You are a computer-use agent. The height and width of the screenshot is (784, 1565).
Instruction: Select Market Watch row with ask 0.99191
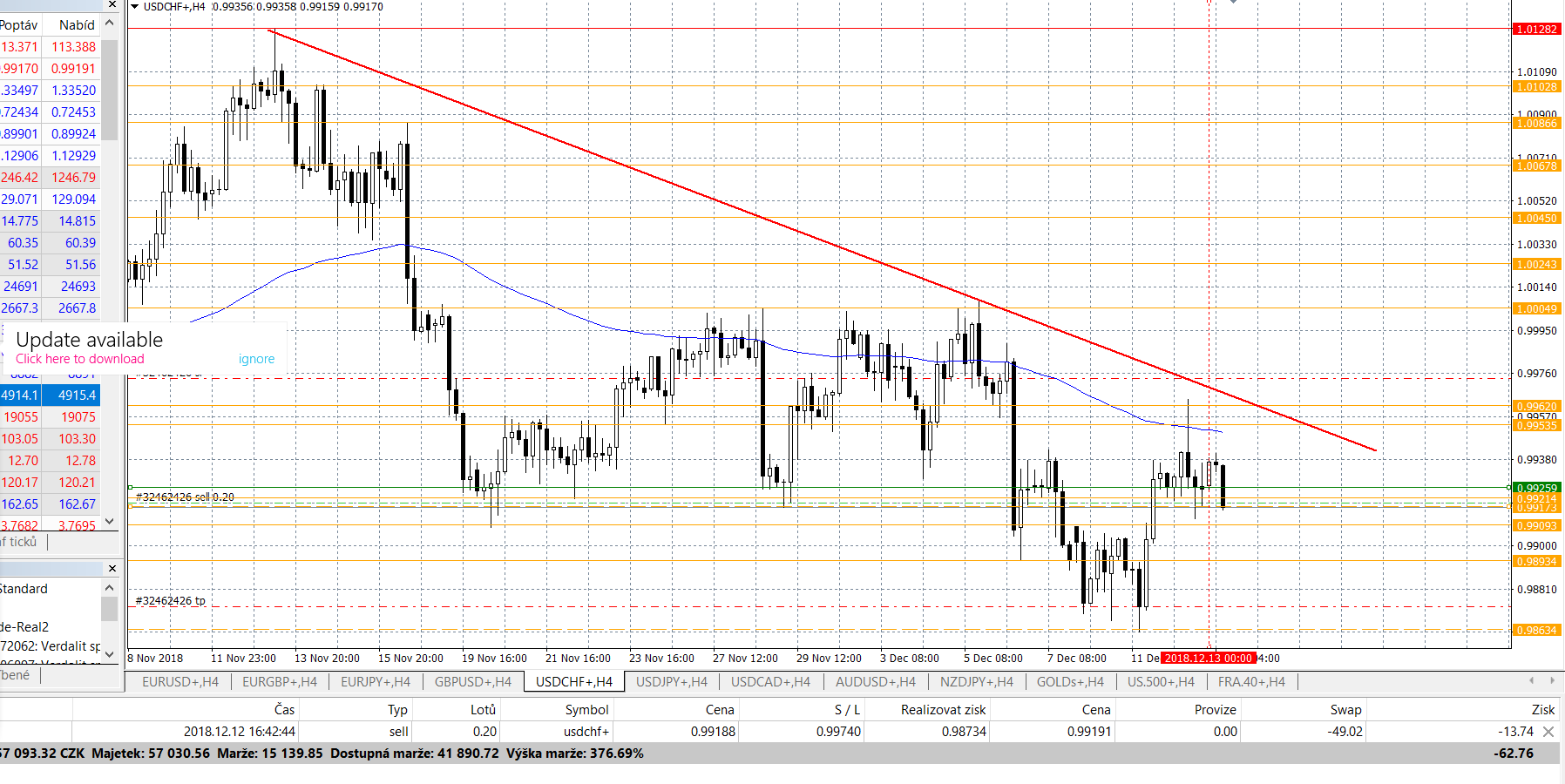pos(50,69)
